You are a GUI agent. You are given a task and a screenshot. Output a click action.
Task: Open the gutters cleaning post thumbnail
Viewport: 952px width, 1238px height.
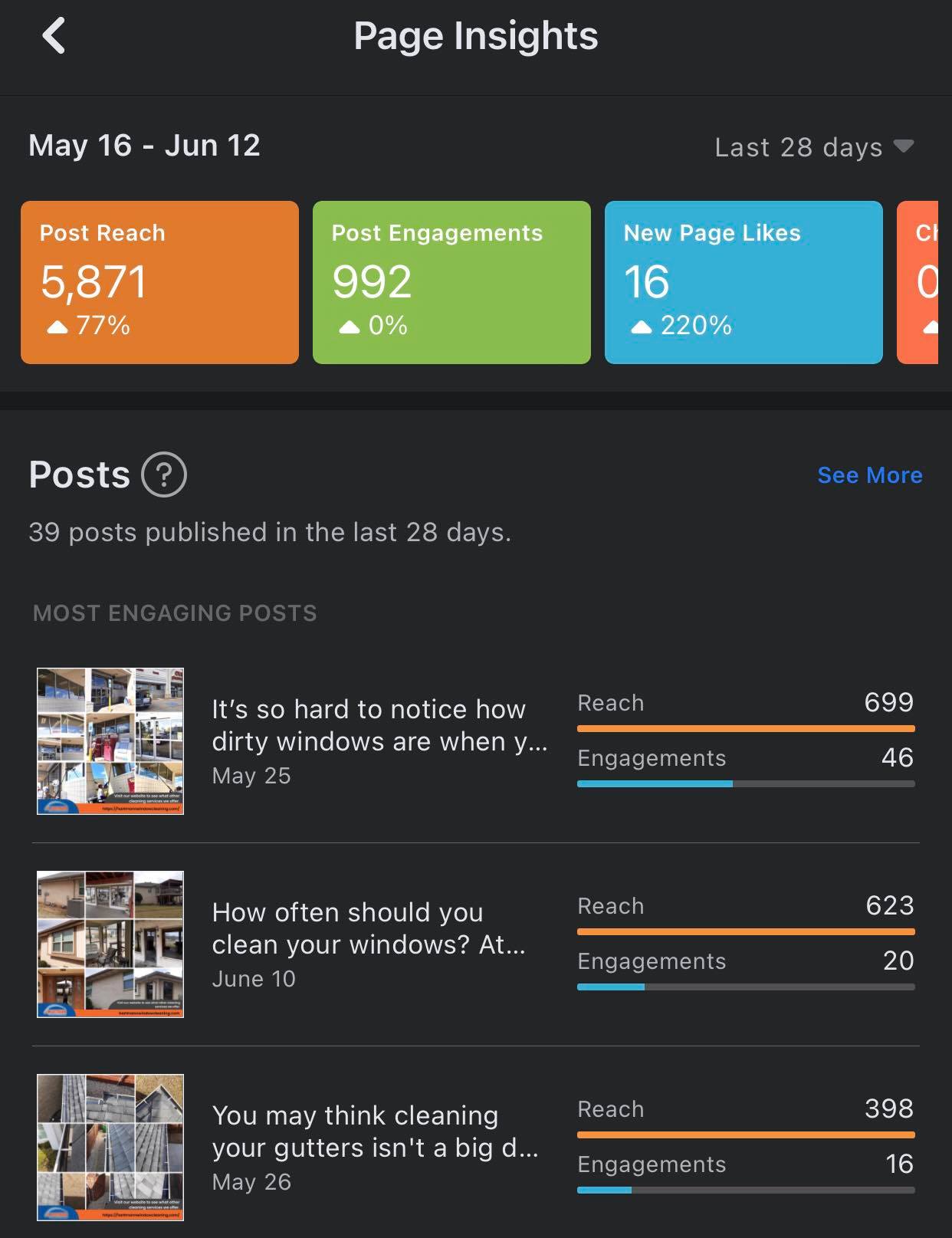click(110, 1147)
